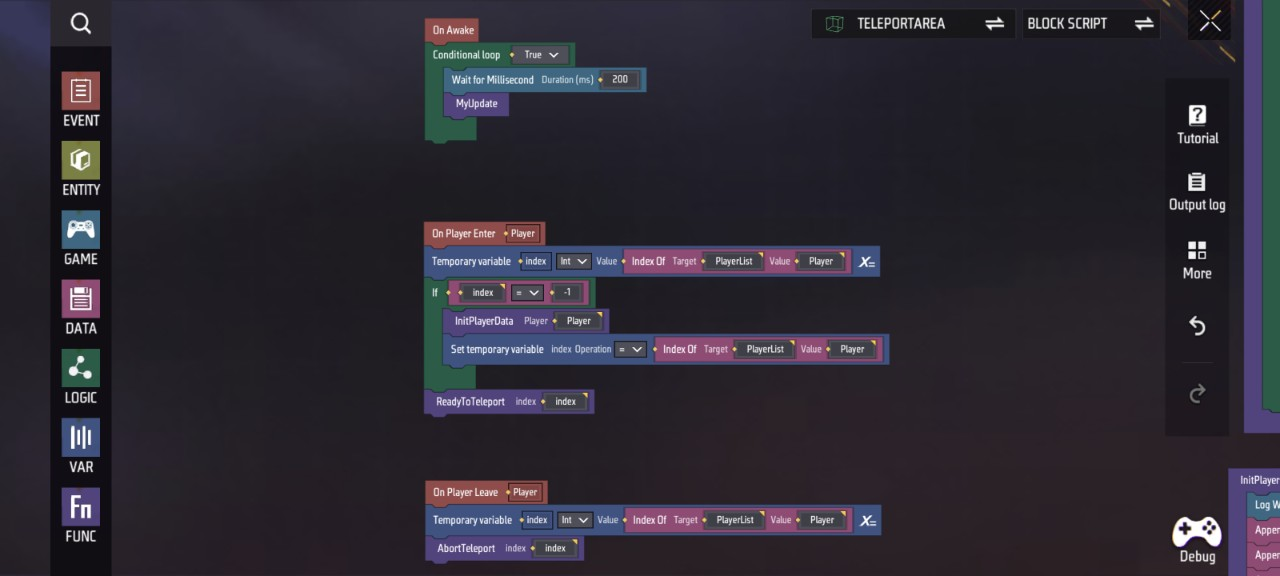Click the Debug gamepad button

1197,539
